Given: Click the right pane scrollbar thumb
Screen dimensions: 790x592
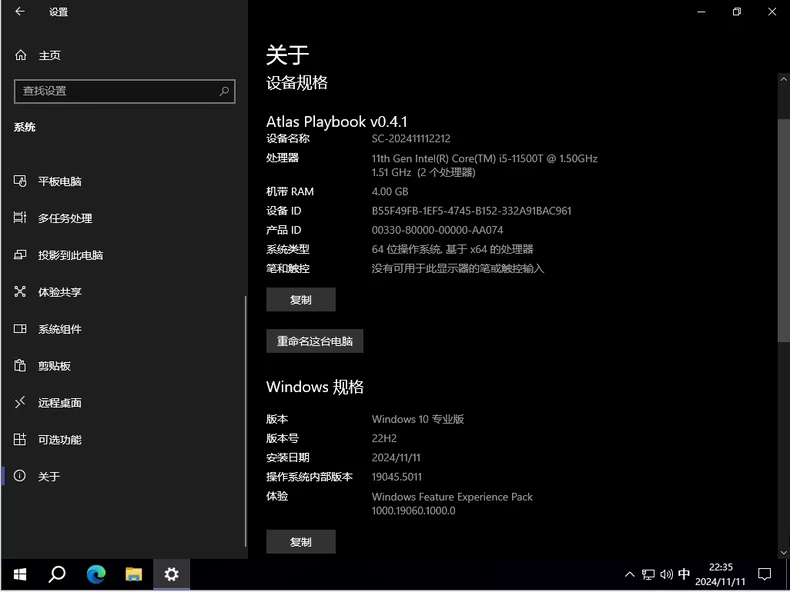Looking at the screenshot, I should (783, 231).
